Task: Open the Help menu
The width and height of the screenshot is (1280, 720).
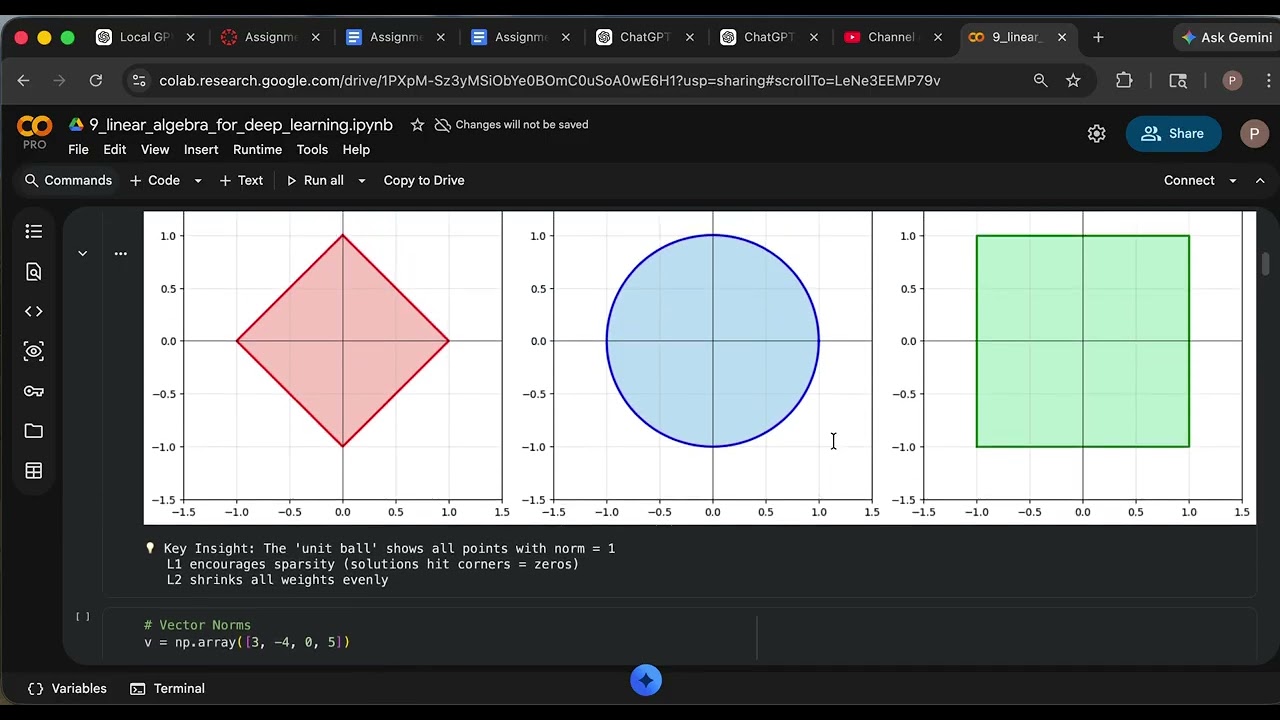Action: [x=356, y=150]
